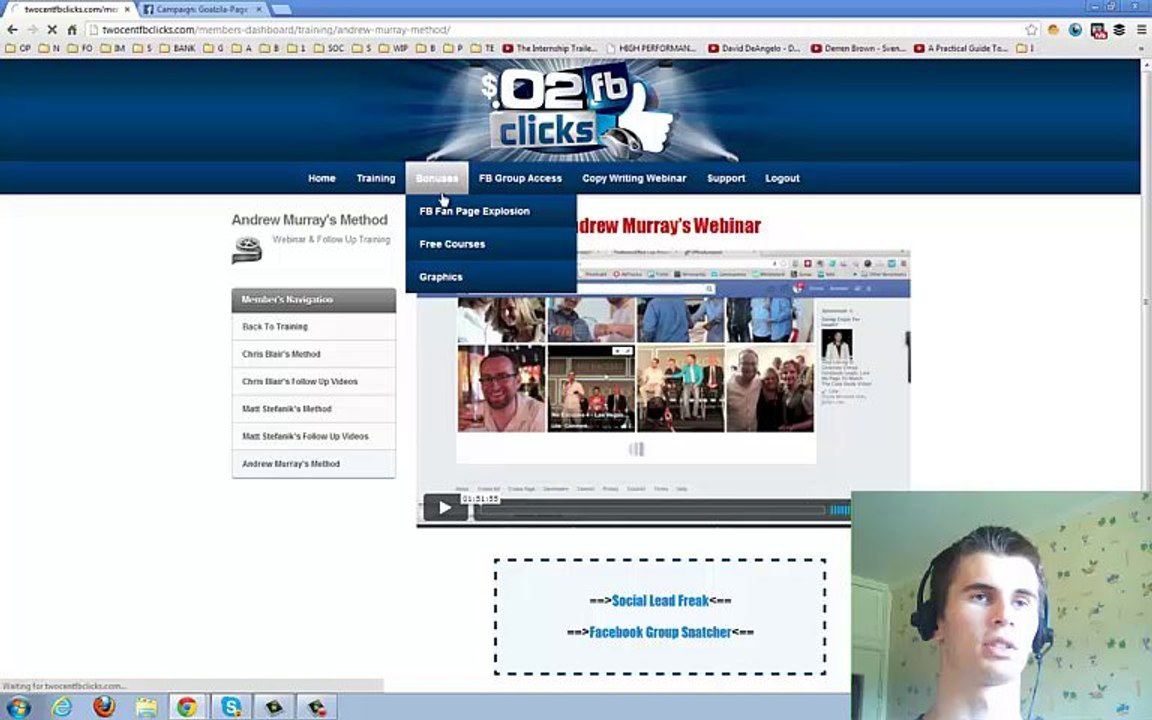Image resolution: width=1152 pixels, height=720 pixels.
Task: Click Logout in site navigation
Action: click(x=782, y=179)
